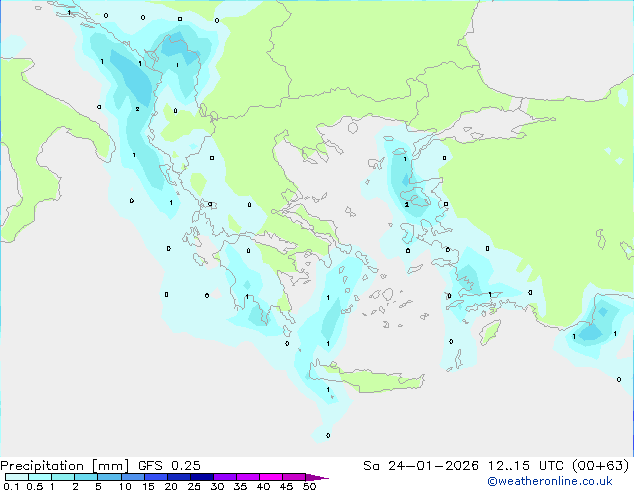
Task: Select the 2–5 mm legend color swatch
Action: [x=86, y=477]
